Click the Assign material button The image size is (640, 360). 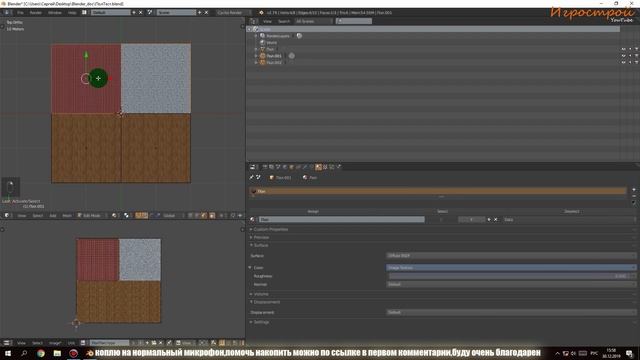pyautogui.click(x=313, y=211)
